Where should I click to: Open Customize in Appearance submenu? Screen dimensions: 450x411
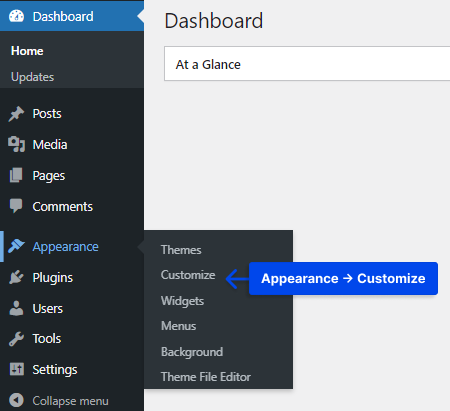pyautogui.click(x=188, y=275)
